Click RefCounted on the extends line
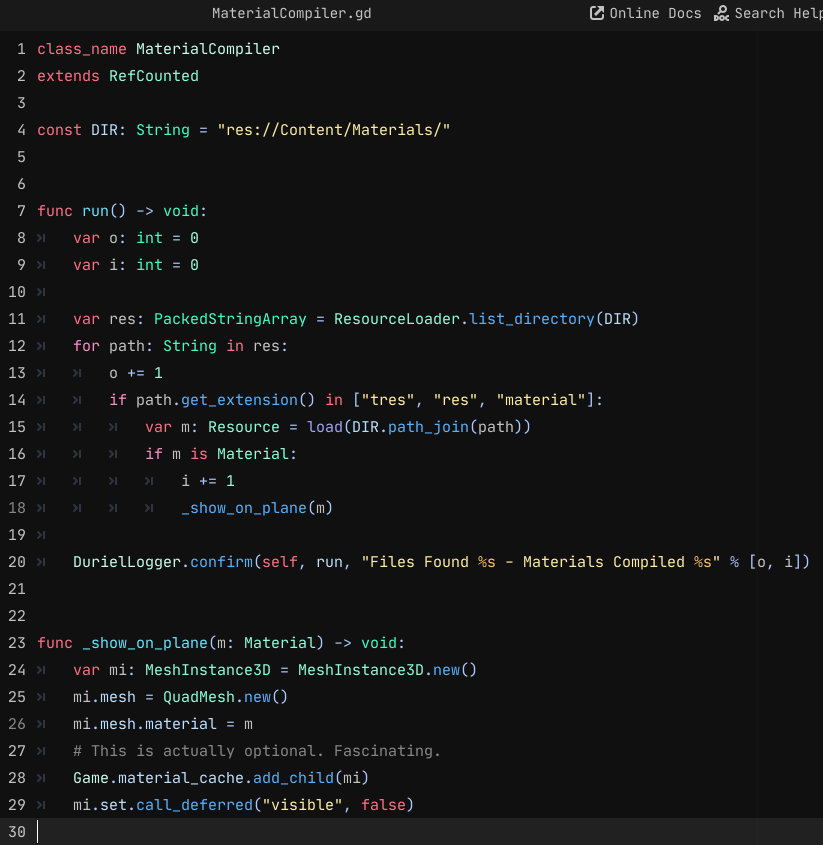The image size is (823, 845). pyautogui.click(x=154, y=76)
